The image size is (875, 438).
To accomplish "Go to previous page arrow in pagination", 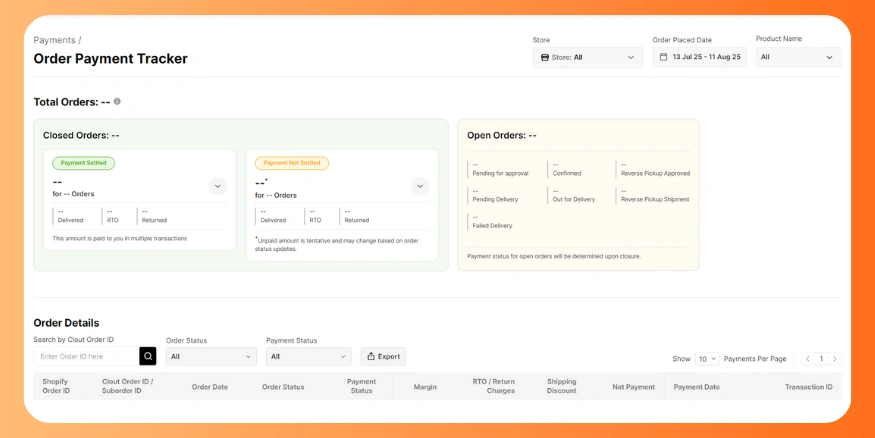I will tap(807, 359).
